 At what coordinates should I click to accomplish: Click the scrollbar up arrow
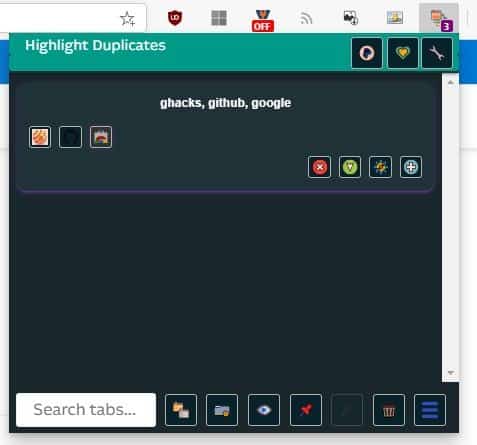pos(451,82)
